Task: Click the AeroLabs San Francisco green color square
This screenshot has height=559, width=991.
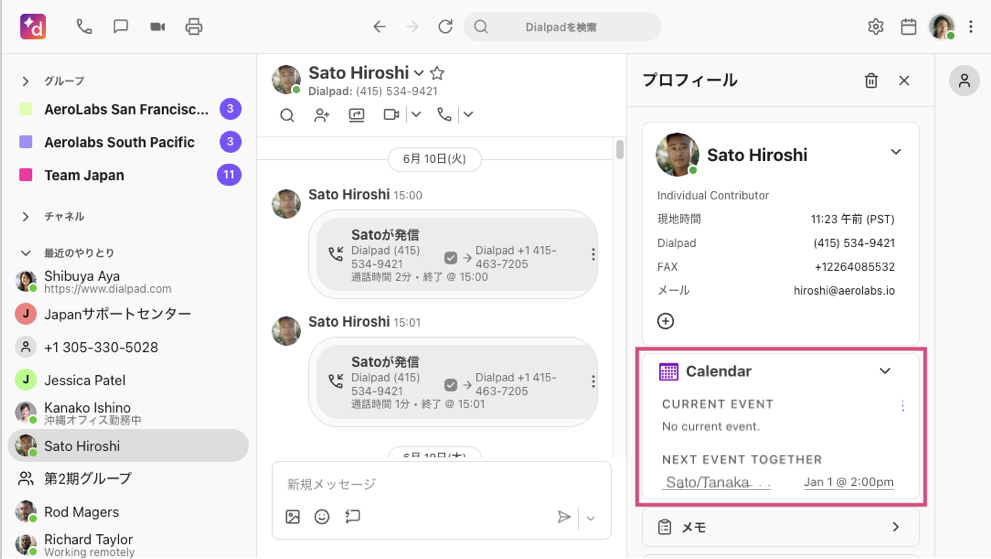Action: (x=26, y=109)
